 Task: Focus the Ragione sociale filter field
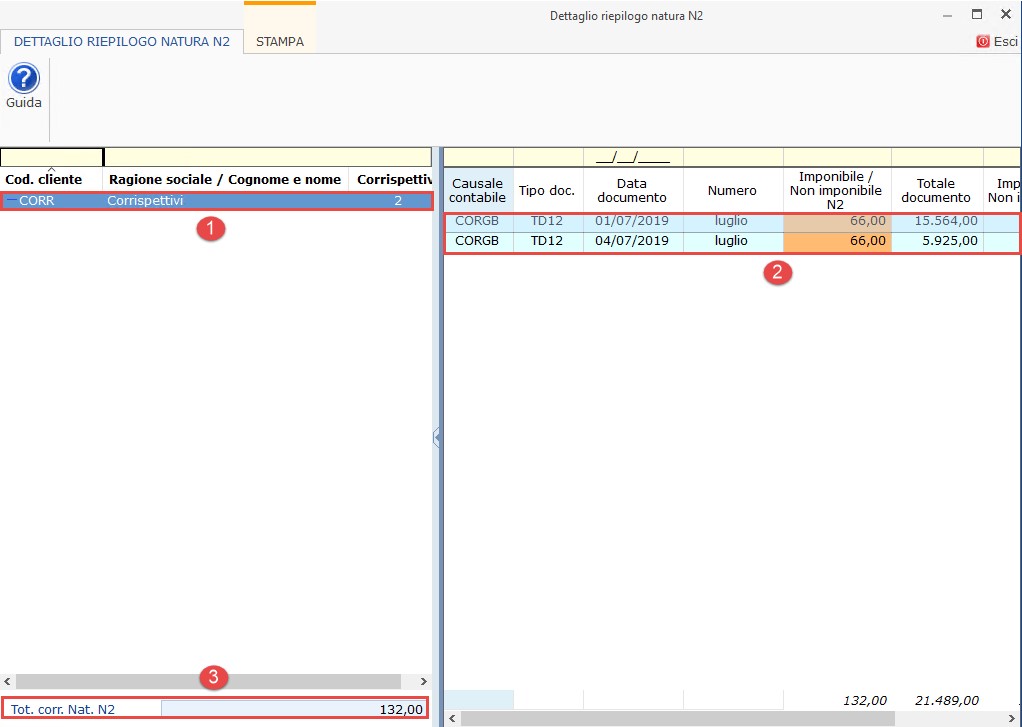(x=268, y=157)
